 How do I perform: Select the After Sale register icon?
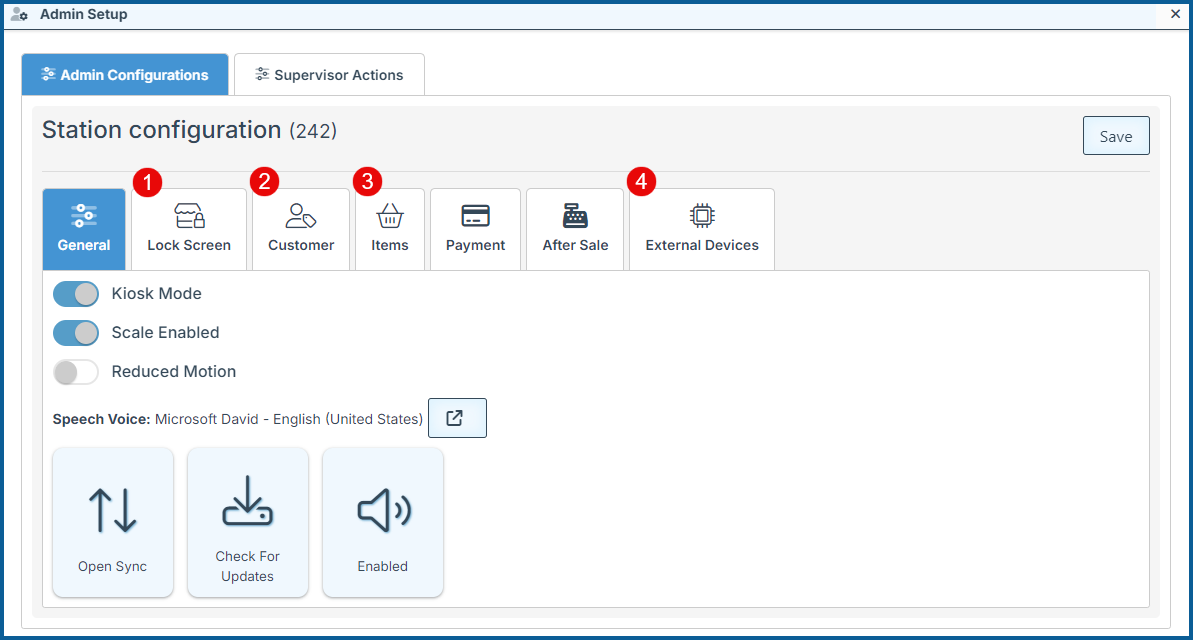[575, 217]
